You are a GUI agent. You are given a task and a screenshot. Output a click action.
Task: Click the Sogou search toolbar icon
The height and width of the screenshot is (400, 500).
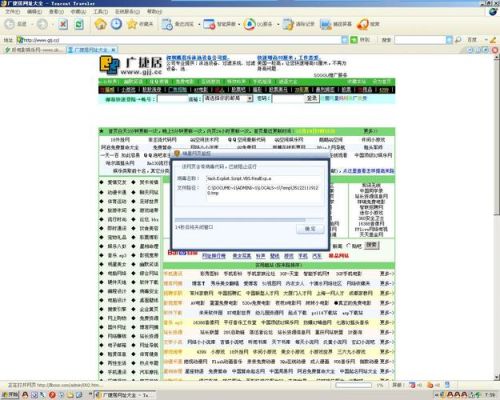[362, 24]
